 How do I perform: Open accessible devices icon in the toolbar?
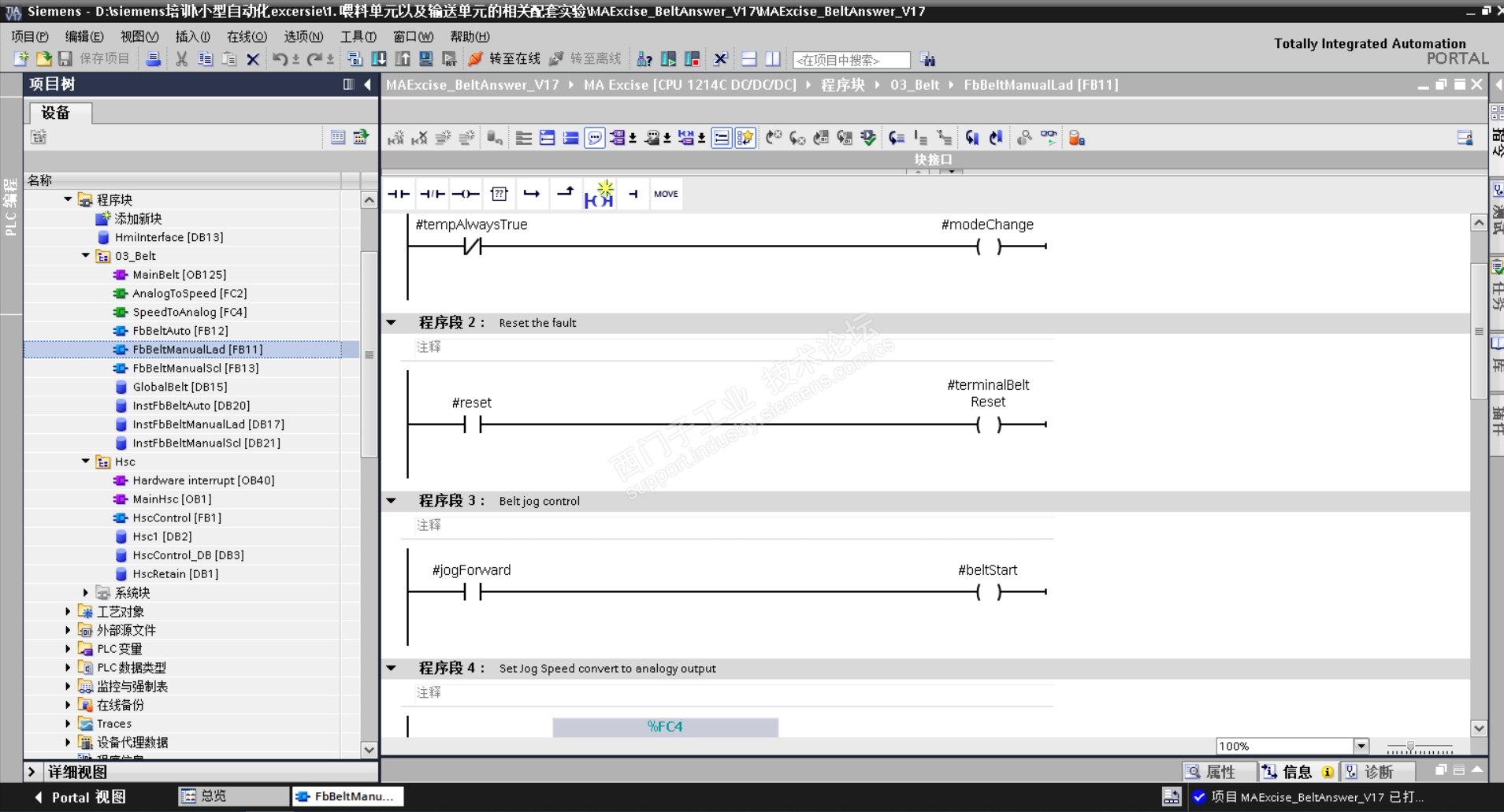[644, 59]
